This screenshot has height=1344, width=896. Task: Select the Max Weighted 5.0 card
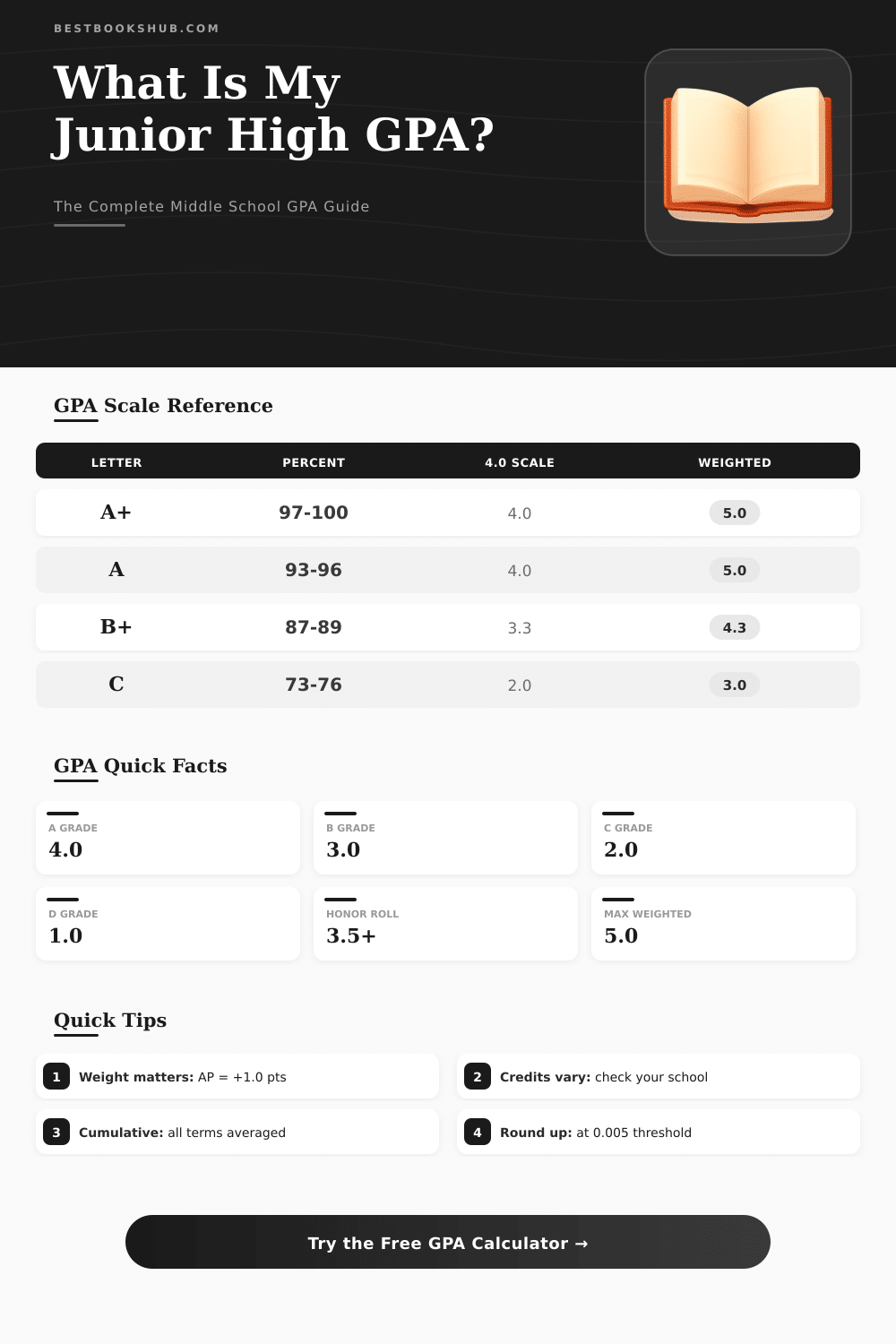pyautogui.click(x=723, y=924)
